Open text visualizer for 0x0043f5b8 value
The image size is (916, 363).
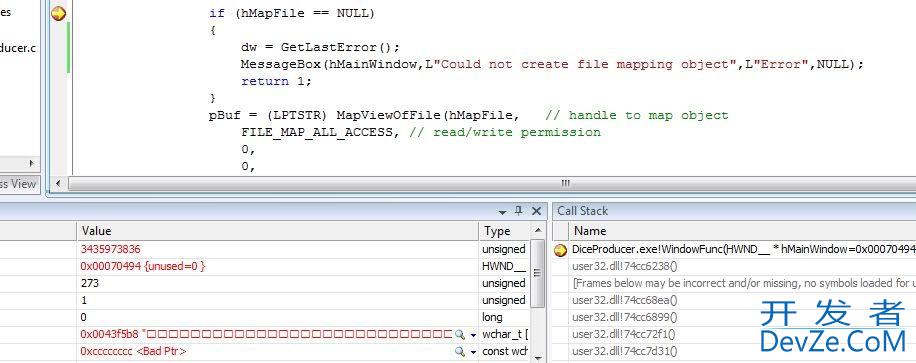coord(460,334)
